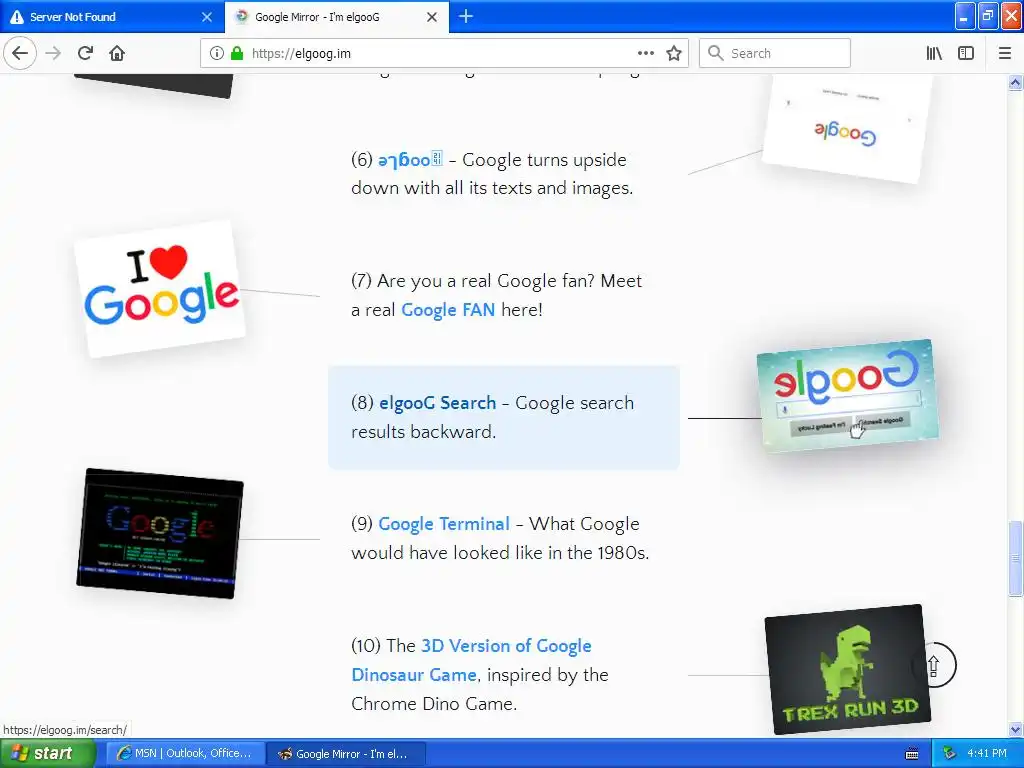Open the Windows start menu

[48, 753]
